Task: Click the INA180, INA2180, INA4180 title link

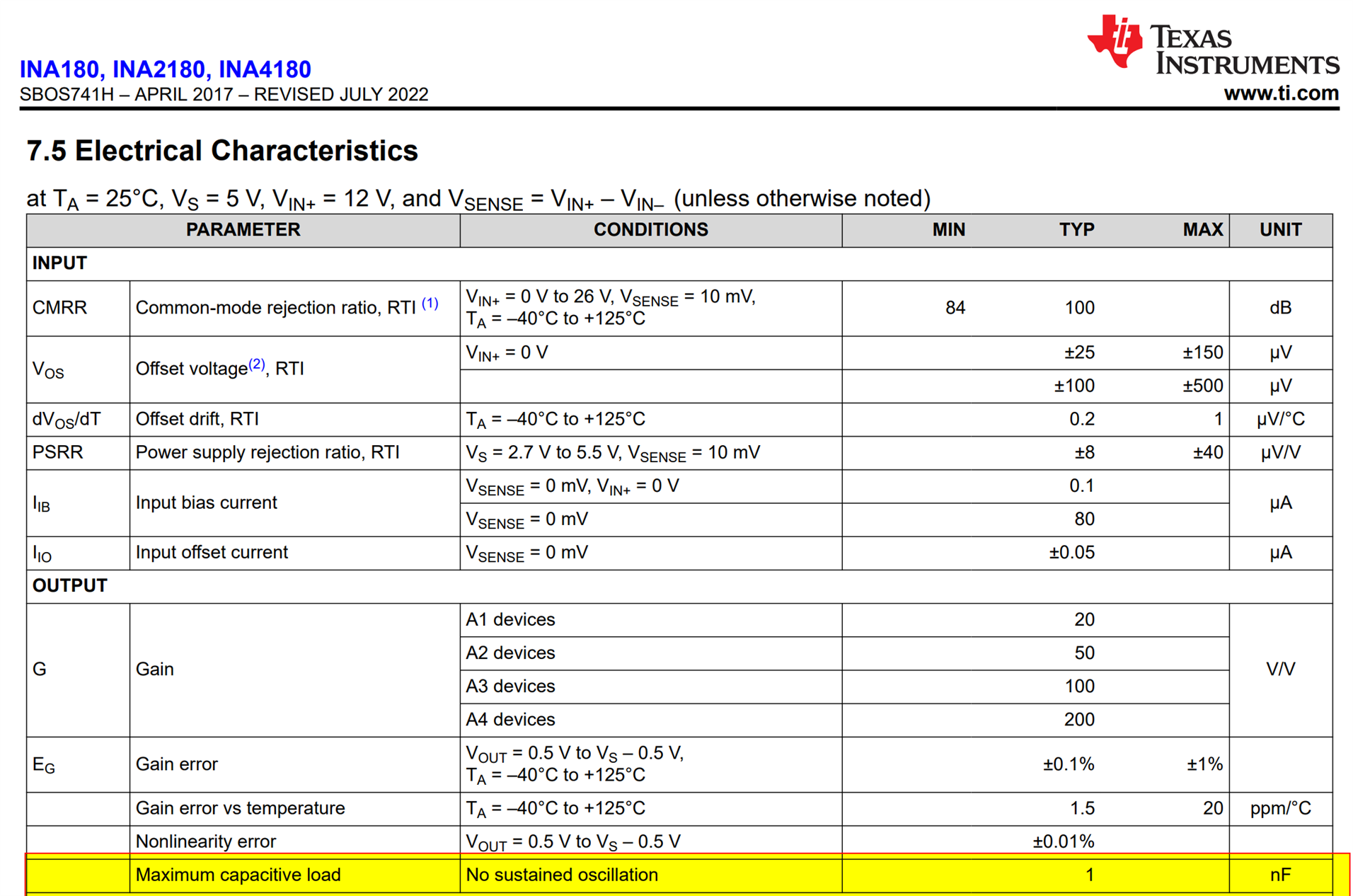Action: click(165, 69)
